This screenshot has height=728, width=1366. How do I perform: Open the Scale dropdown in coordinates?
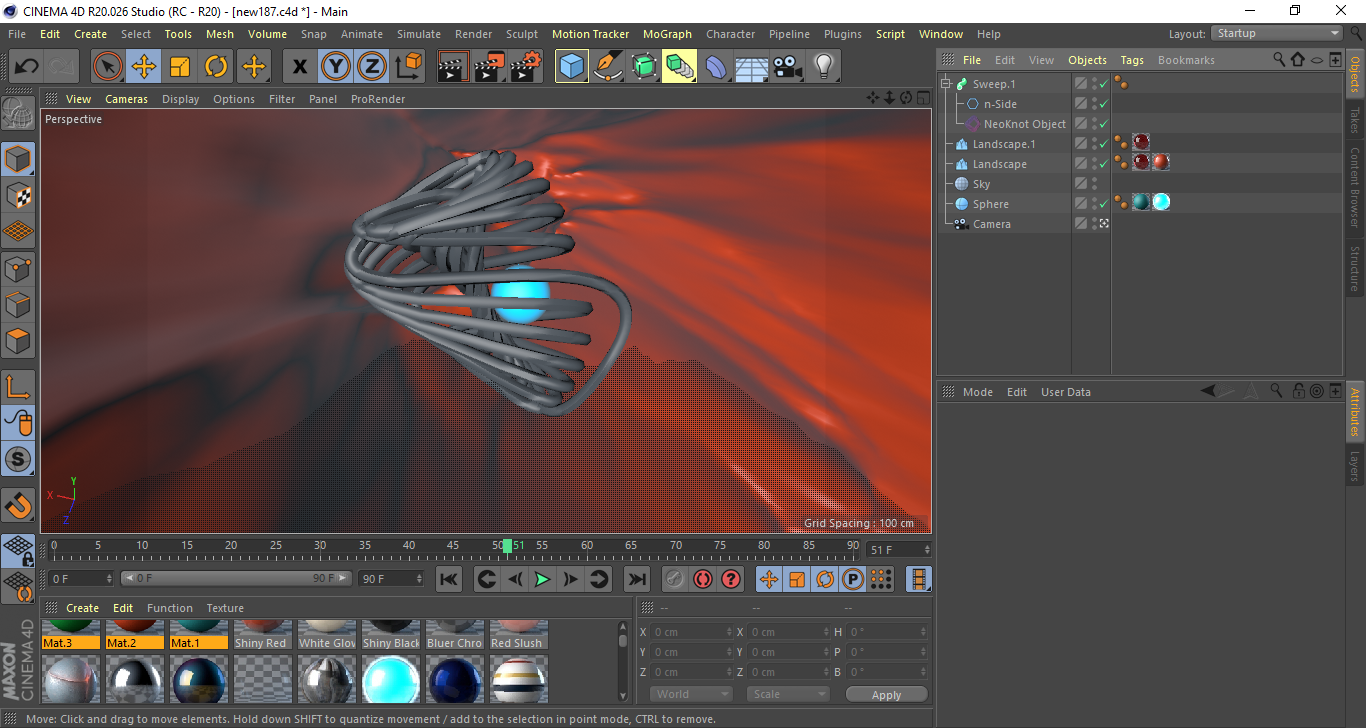pyautogui.click(x=788, y=694)
